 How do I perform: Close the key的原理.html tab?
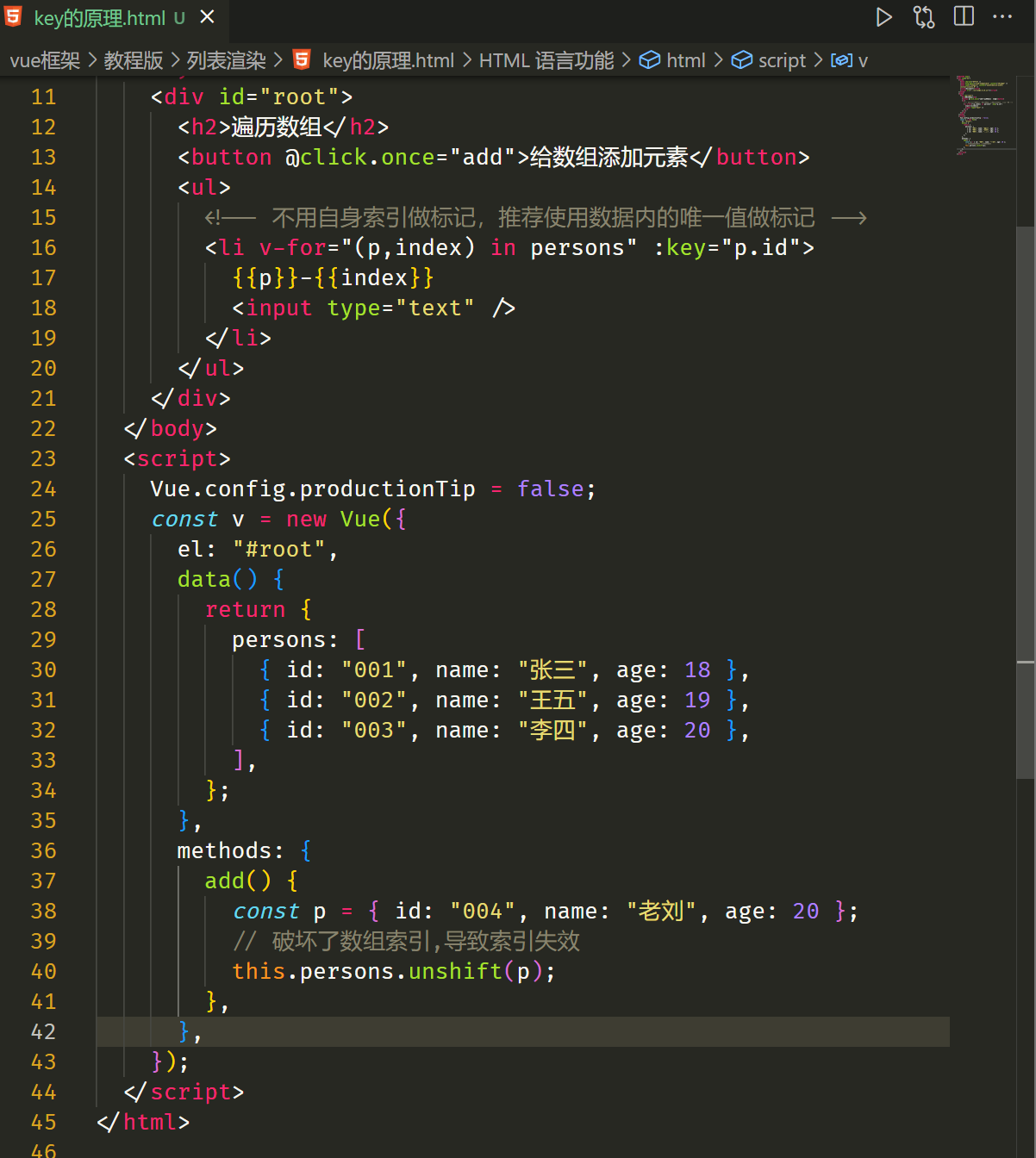[207, 17]
